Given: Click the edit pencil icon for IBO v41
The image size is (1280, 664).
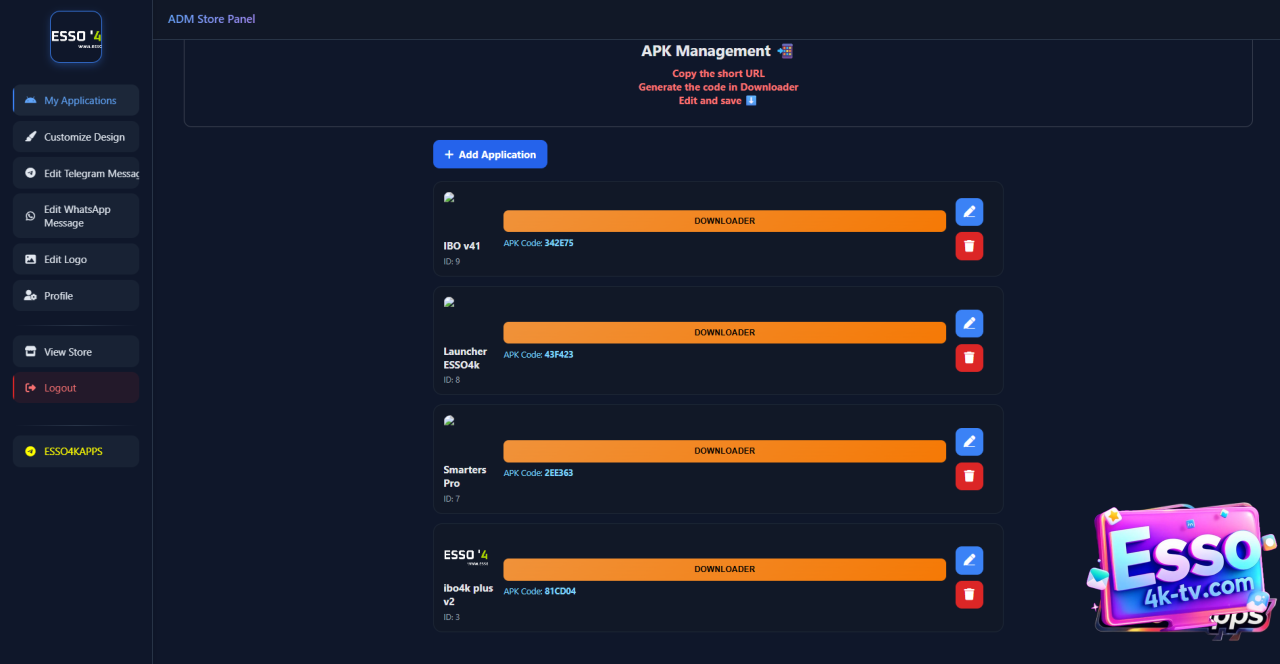Looking at the screenshot, I should coord(969,212).
